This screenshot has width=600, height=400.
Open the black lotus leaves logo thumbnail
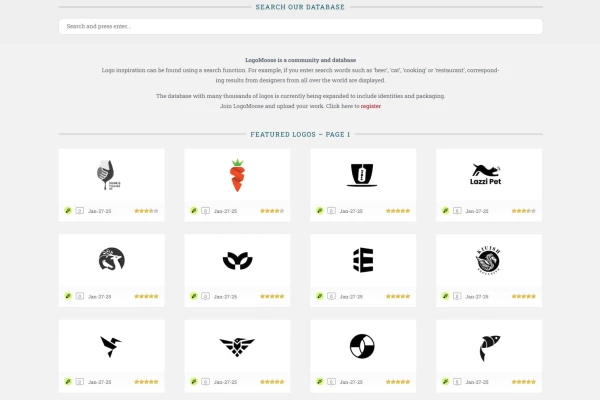coord(237,261)
